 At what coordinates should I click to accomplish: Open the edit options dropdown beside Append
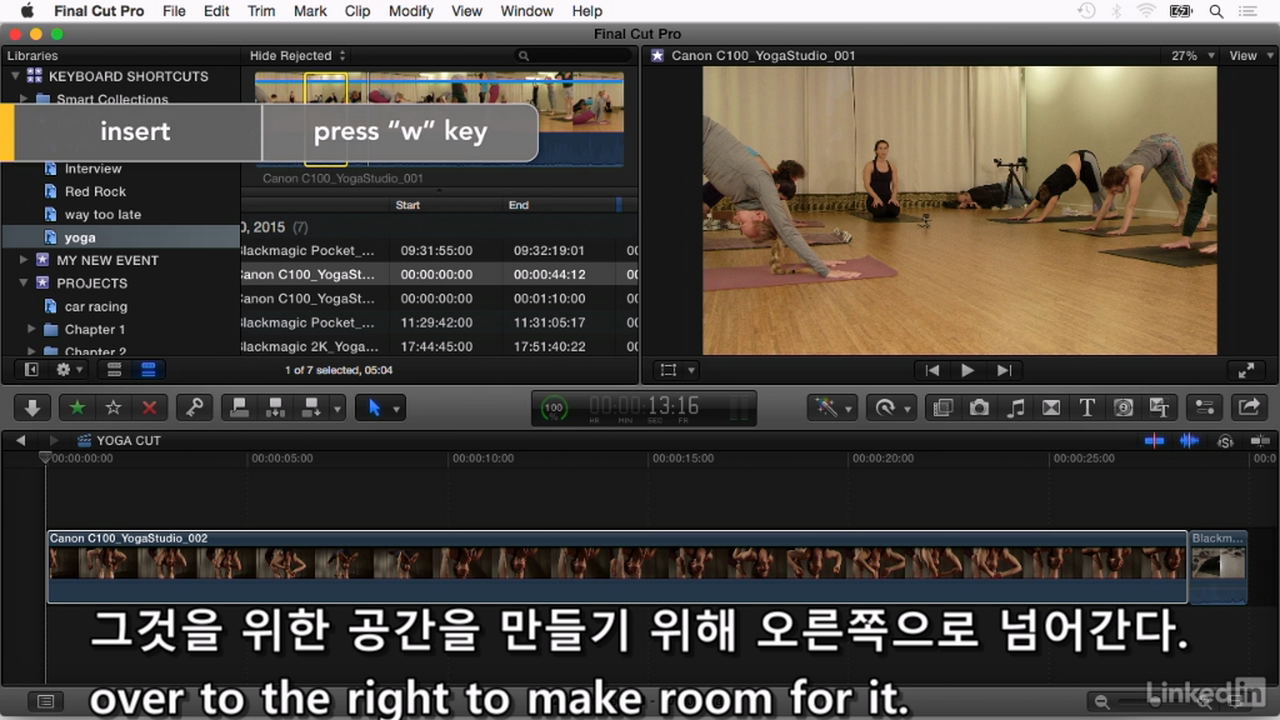[338, 408]
